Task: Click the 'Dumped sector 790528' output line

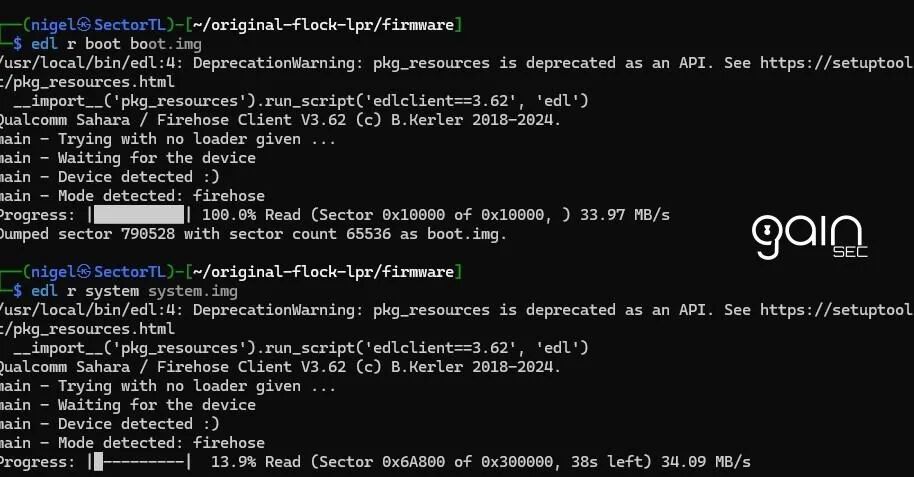Action: (x=253, y=234)
